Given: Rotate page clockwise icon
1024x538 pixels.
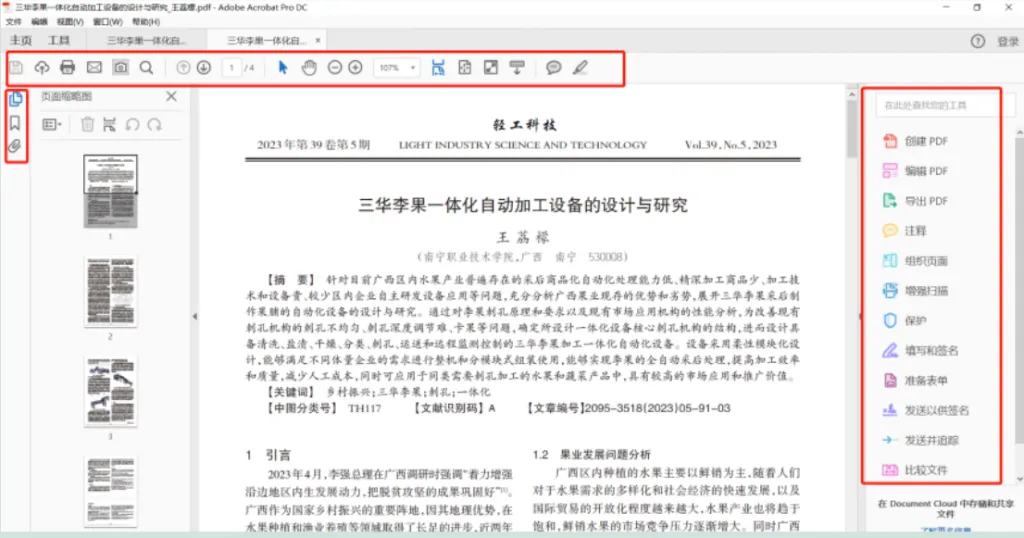Looking at the screenshot, I should point(154,124).
